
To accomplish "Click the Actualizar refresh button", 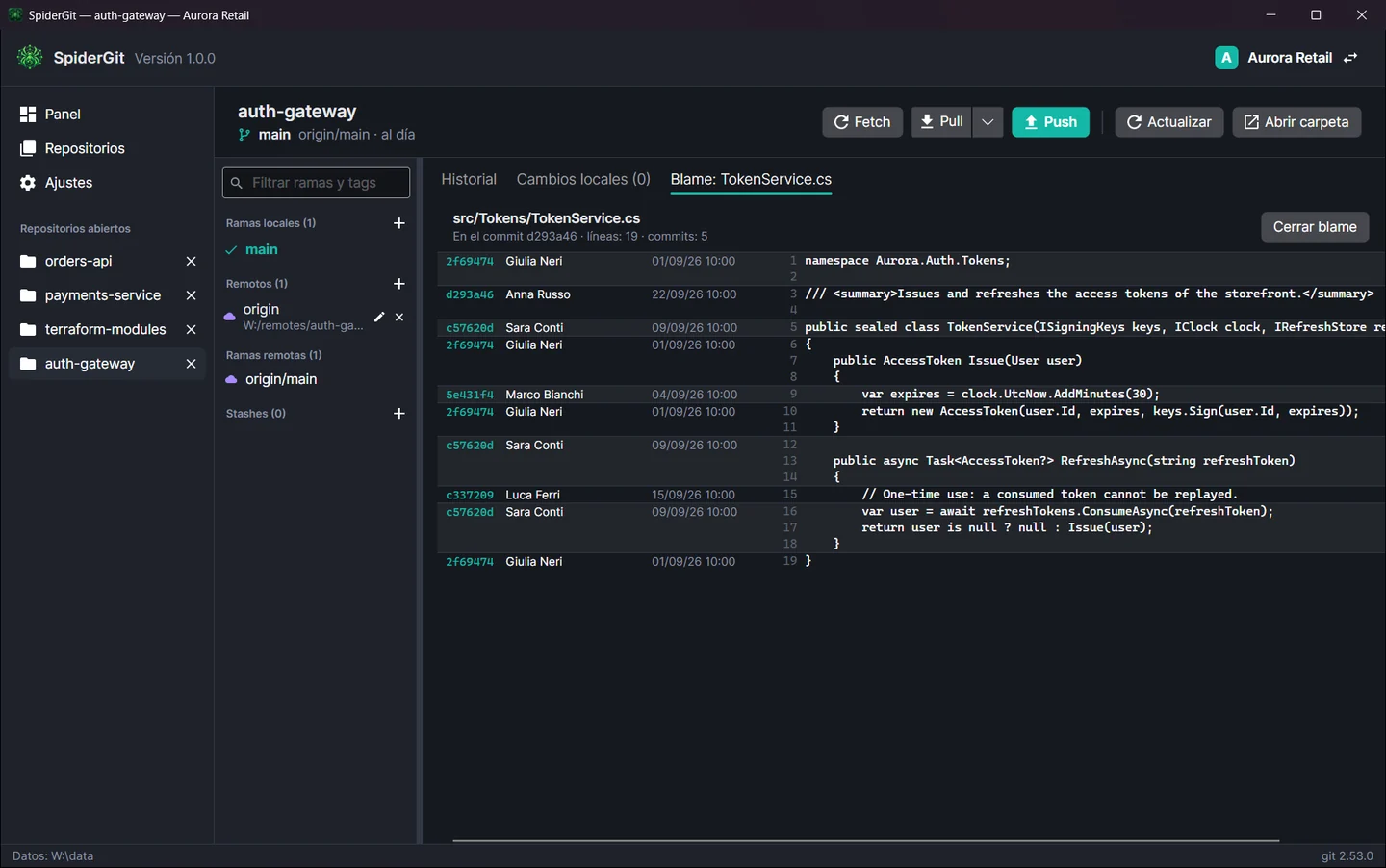I will point(1169,122).
